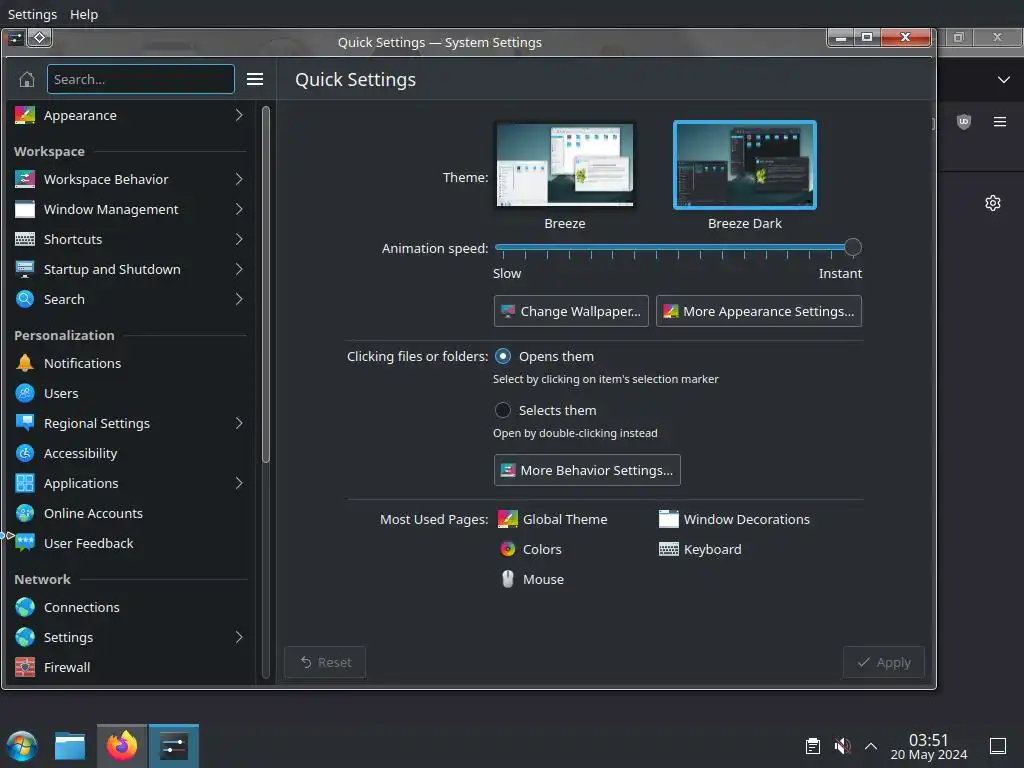This screenshot has width=1024, height=768.
Task: Select 'Opens them' radio button
Action: (503, 357)
